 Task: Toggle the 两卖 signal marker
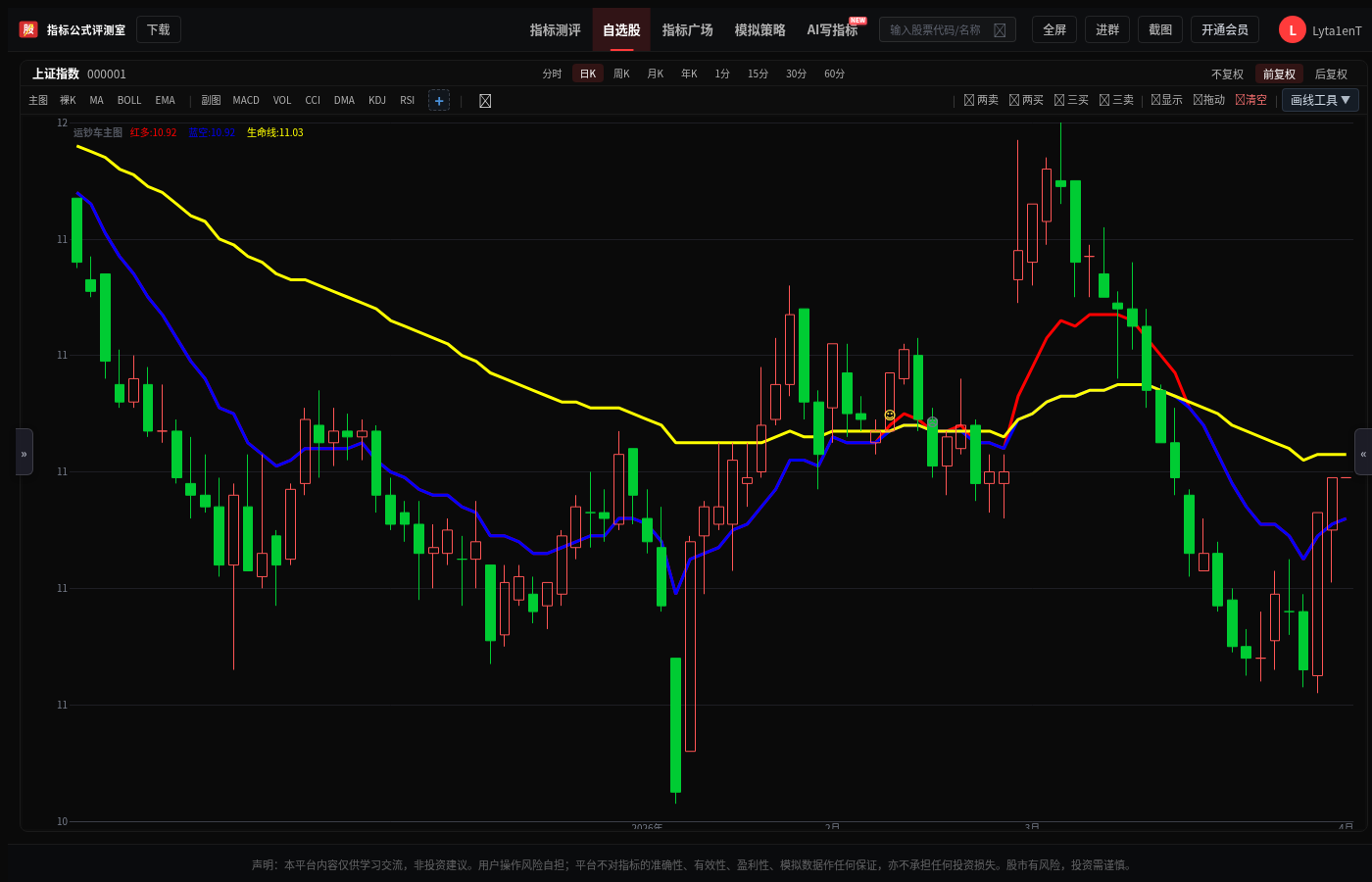pyautogui.click(x=981, y=100)
